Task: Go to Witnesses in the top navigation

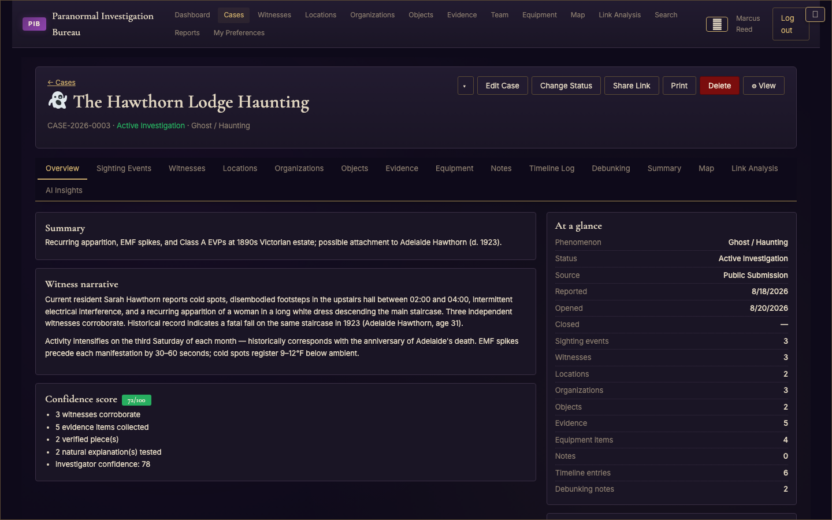Action: [274, 15]
